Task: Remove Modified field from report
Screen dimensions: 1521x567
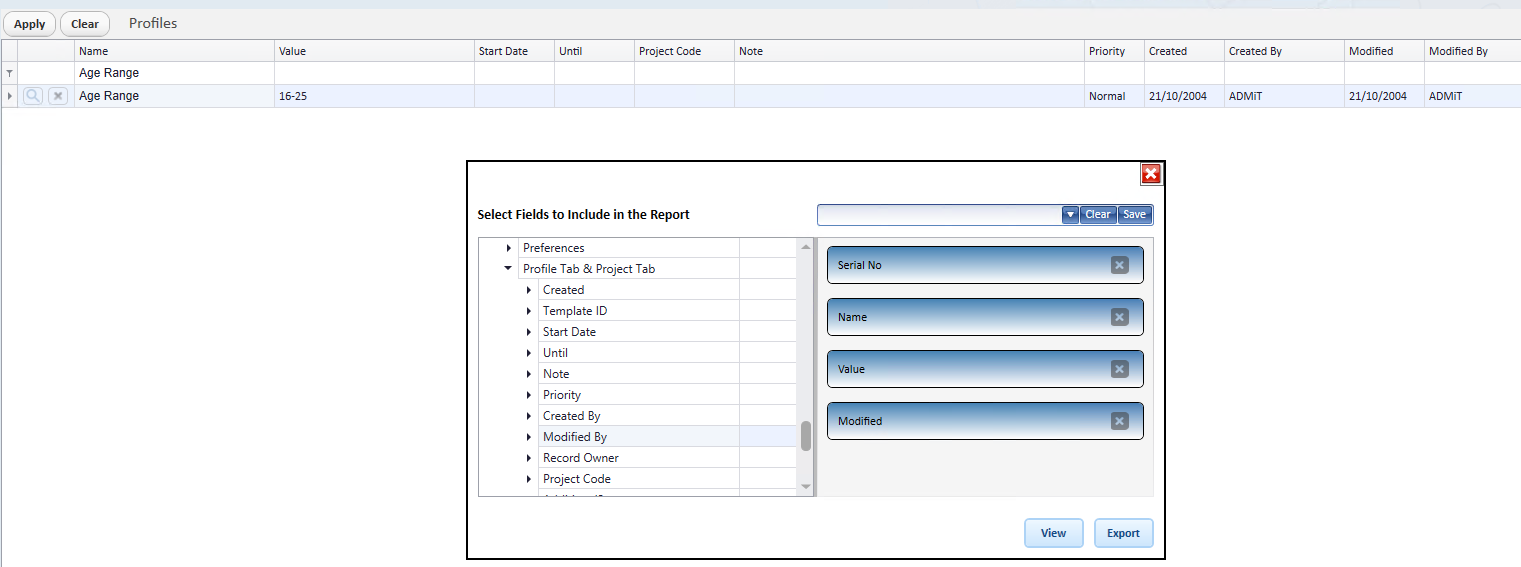Action: coord(1120,421)
